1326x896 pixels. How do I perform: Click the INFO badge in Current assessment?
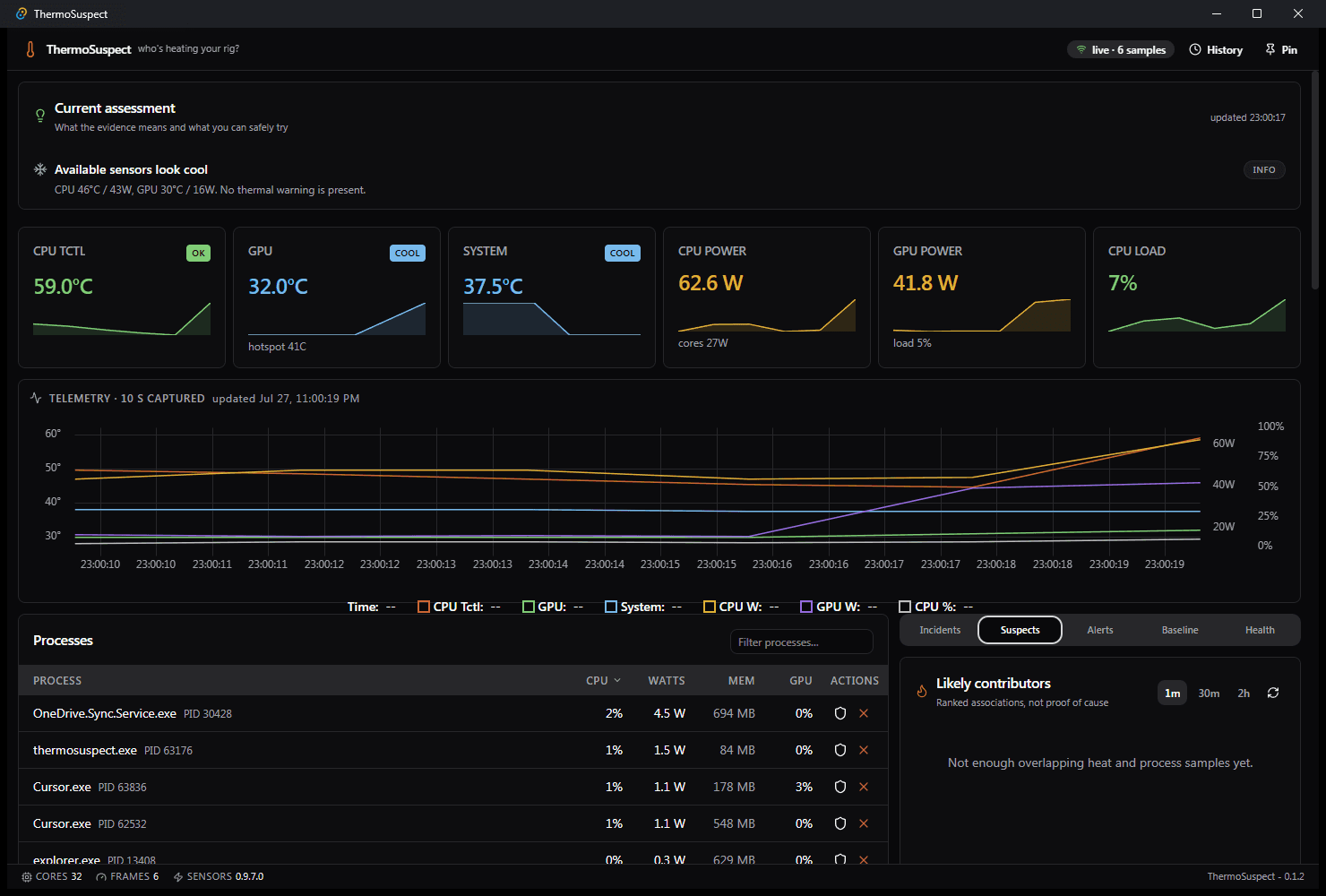[x=1264, y=170]
